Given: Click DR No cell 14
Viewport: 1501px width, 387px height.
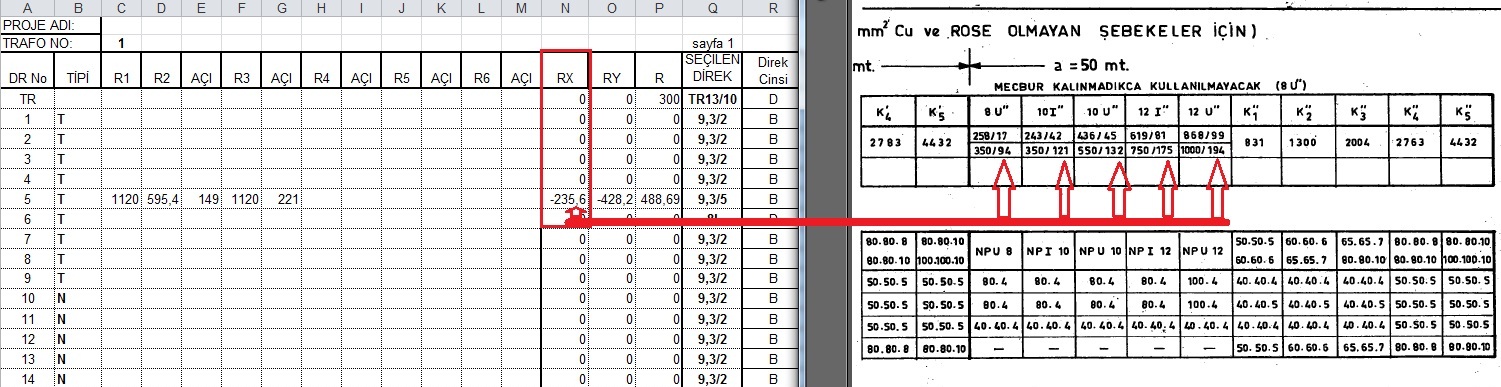Looking at the screenshot, I should tap(26, 379).
